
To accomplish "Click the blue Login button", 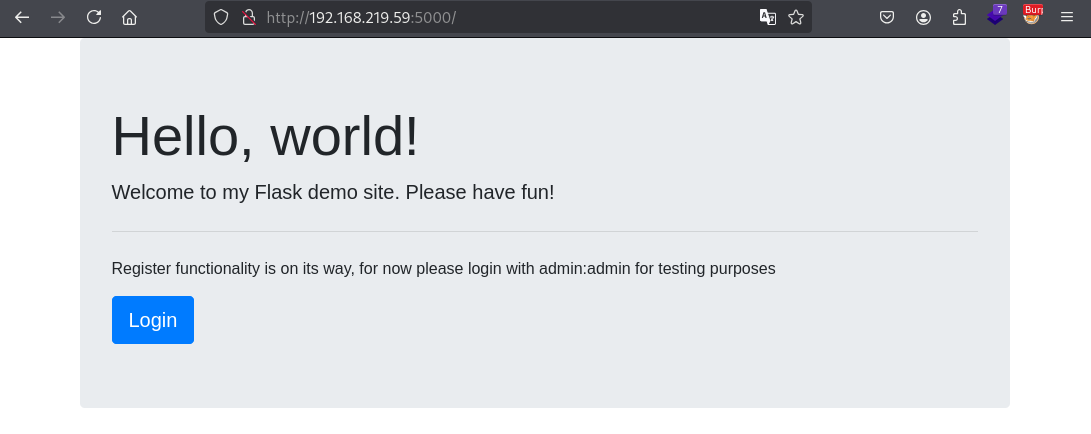I will [153, 320].
